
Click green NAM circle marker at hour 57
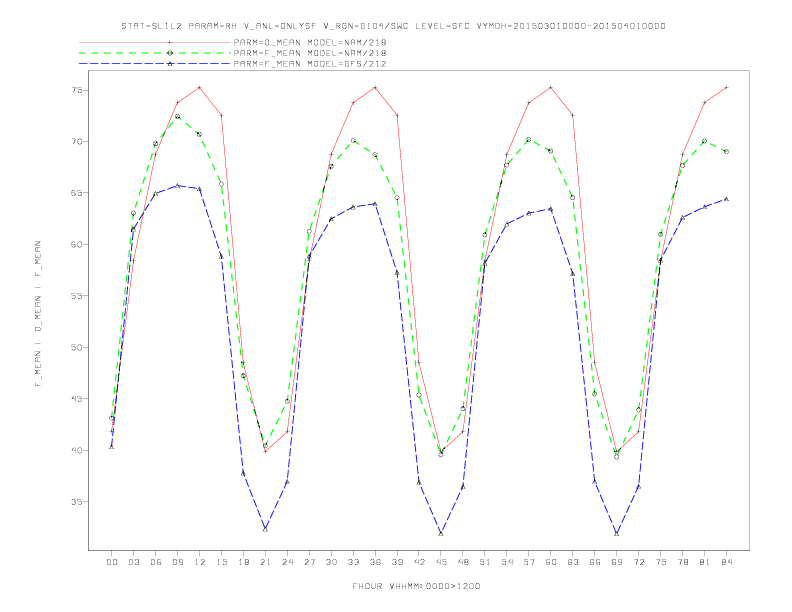(x=529, y=139)
